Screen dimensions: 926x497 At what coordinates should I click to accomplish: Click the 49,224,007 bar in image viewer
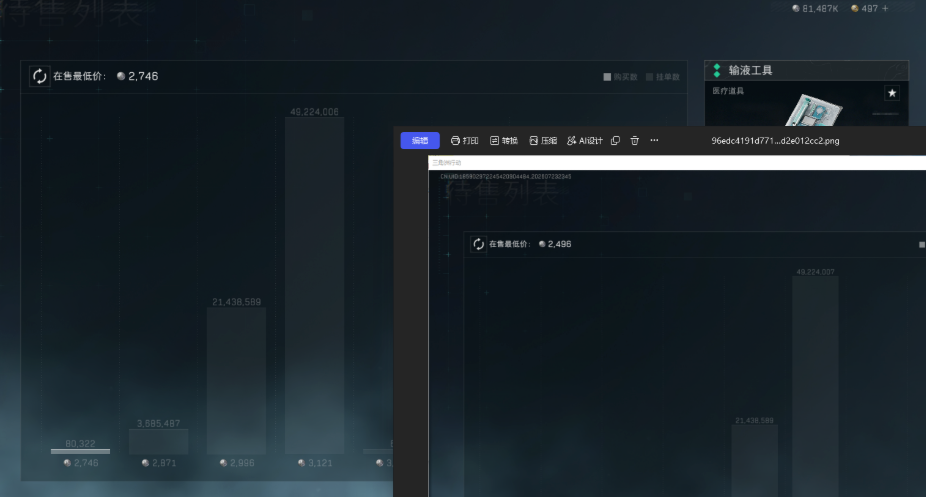[x=815, y=386]
